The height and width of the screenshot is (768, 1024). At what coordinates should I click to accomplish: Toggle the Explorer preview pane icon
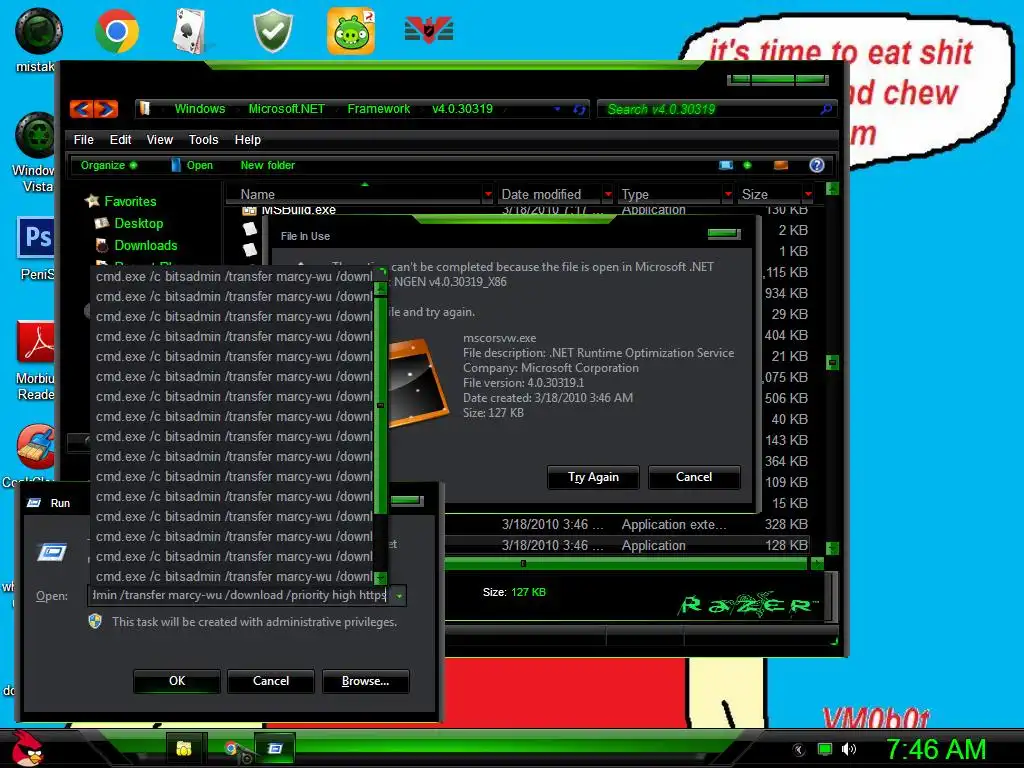point(780,165)
